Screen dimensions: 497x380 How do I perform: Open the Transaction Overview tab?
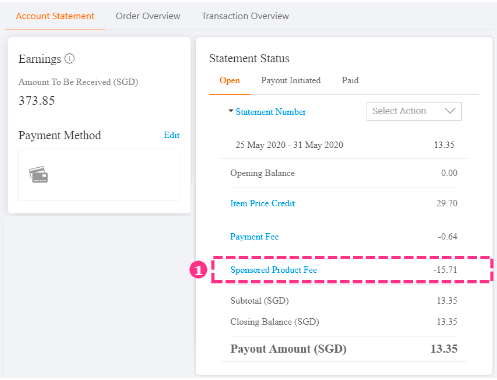pos(245,16)
